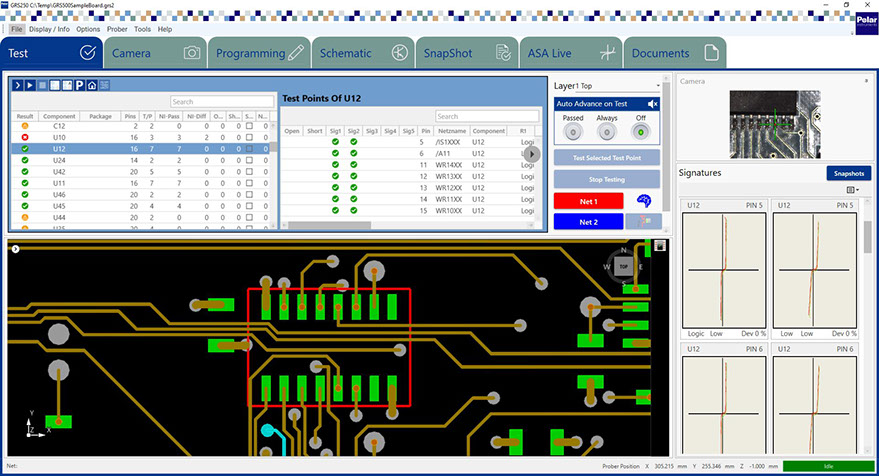879x476 pixels.
Task: Open the signatures layout dropdown under Snapshots
Action: point(852,189)
